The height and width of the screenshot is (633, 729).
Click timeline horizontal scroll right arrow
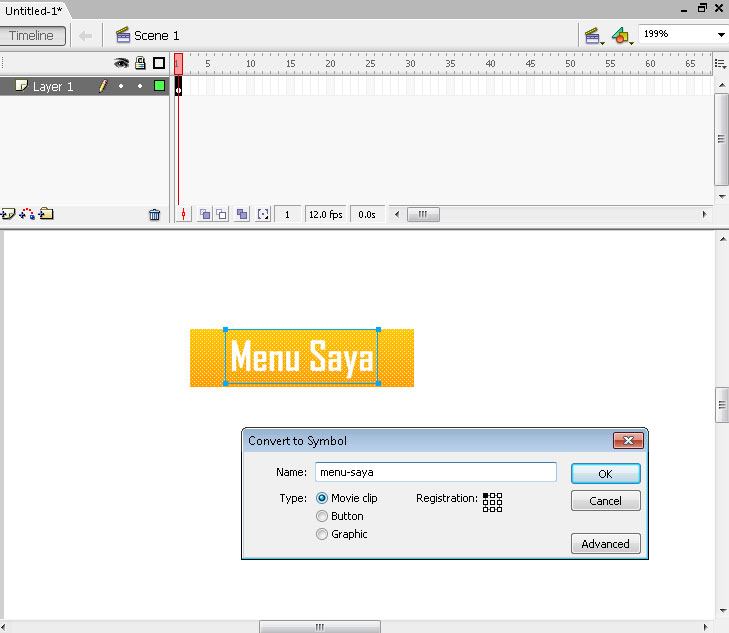[704, 214]
